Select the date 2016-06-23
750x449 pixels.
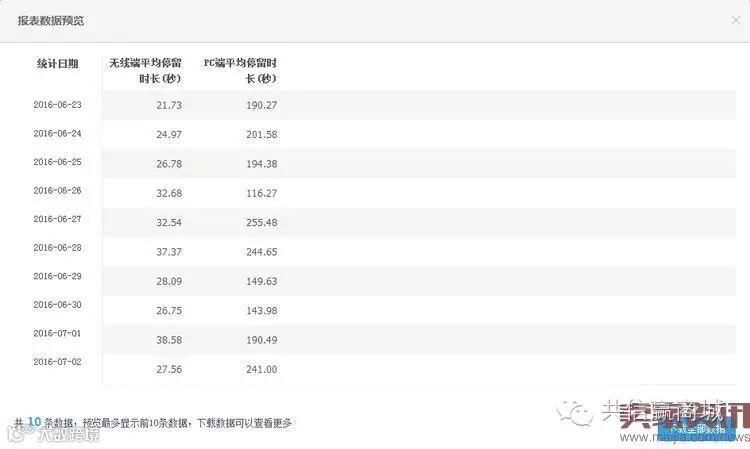[57, 105]
